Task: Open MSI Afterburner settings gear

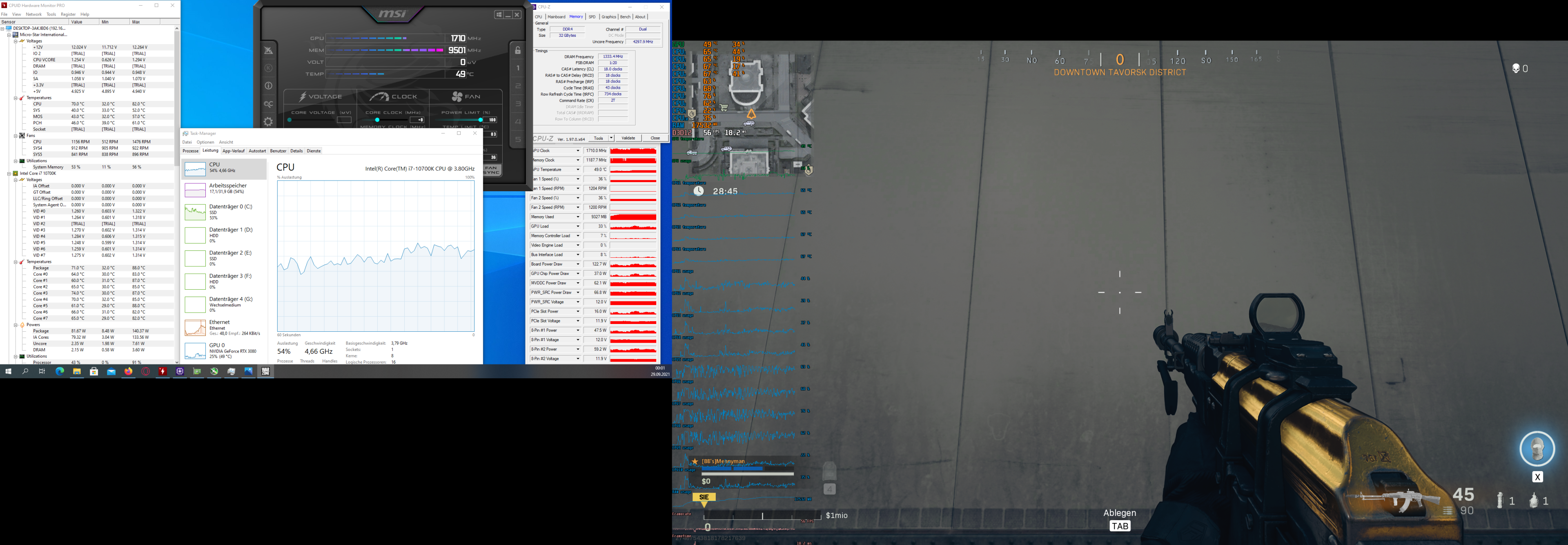Action: click(268, 122)
